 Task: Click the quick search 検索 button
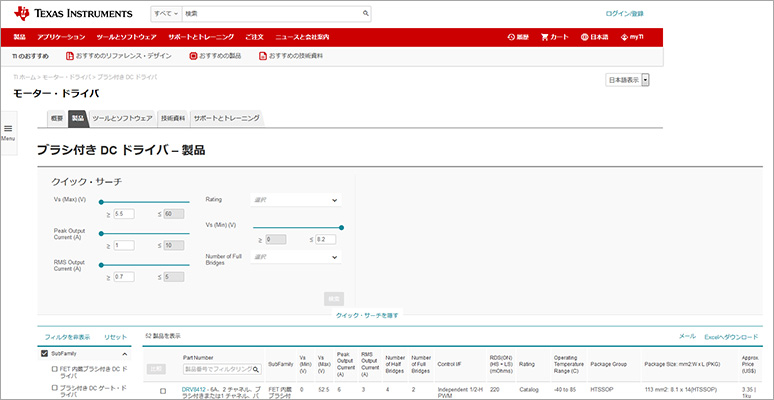point(334,299)
